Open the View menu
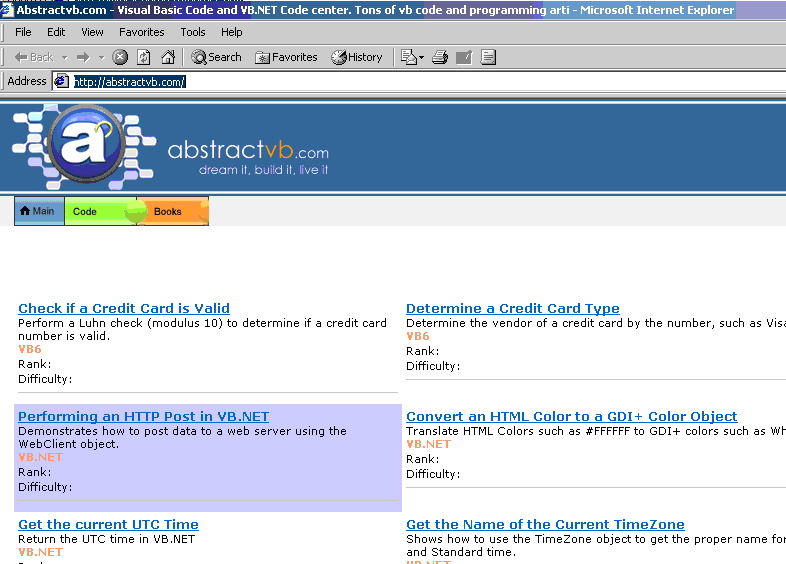This screenshot has width=786, height=564. (92, 32)
